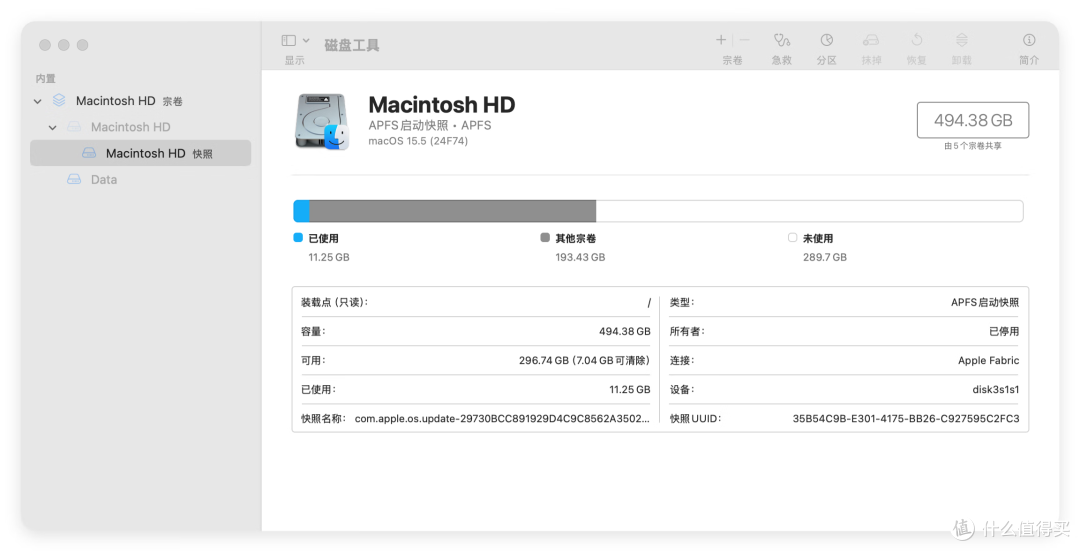Click the Macintosh HD heading title
The image size is (1080, 551).
point(442,105)
